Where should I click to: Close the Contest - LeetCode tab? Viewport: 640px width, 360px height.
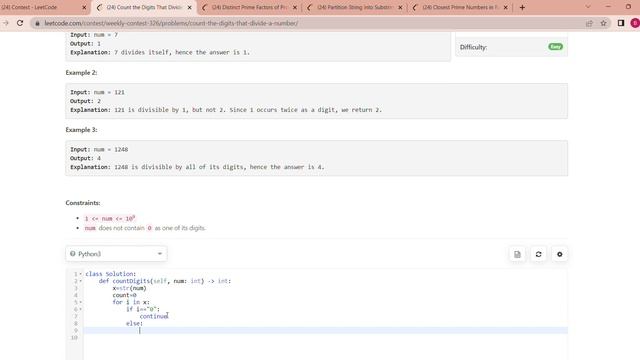click(x=84, y=7)
